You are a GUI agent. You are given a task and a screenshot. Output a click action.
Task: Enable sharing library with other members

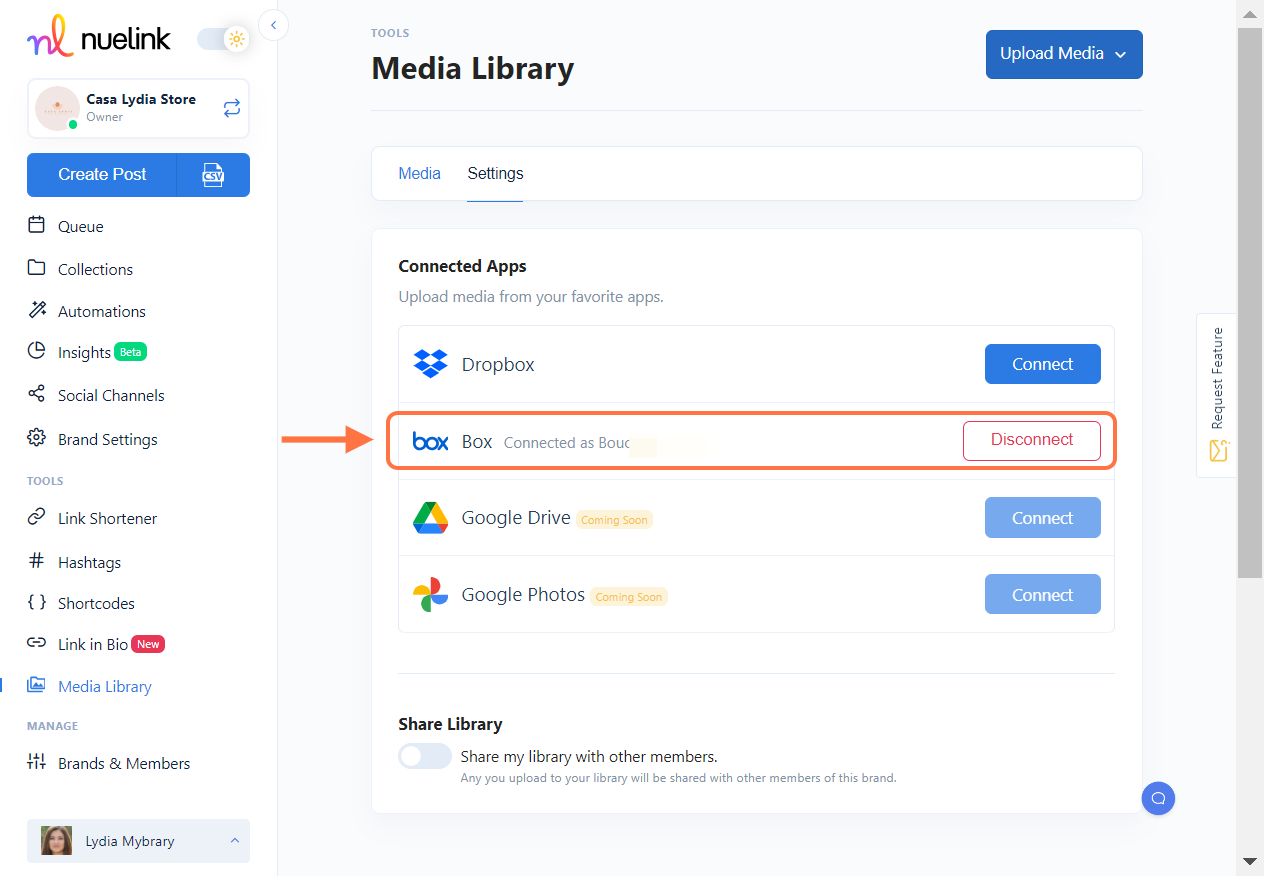tap(424, 756)
